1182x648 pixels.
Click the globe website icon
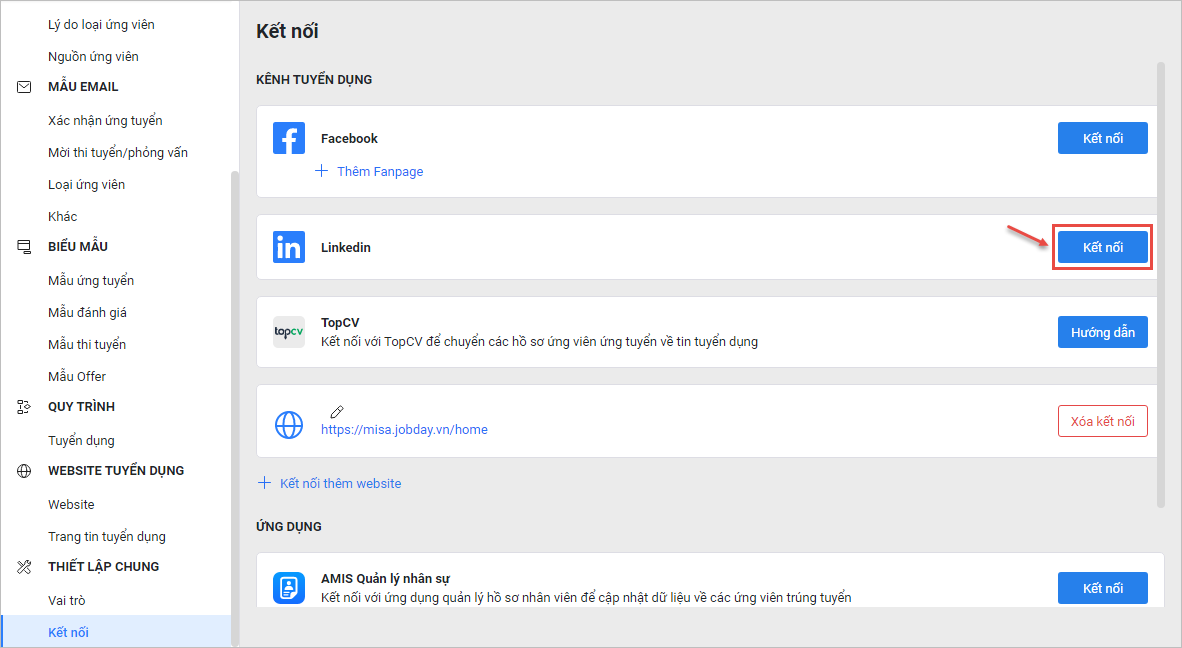pyautogui.click(x=288, y=425)
